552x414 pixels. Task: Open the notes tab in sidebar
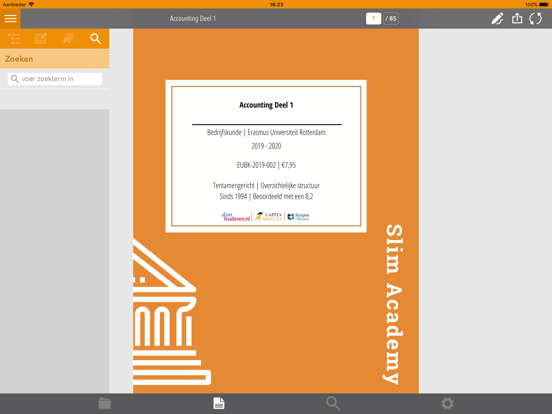(x=41, y=38)
